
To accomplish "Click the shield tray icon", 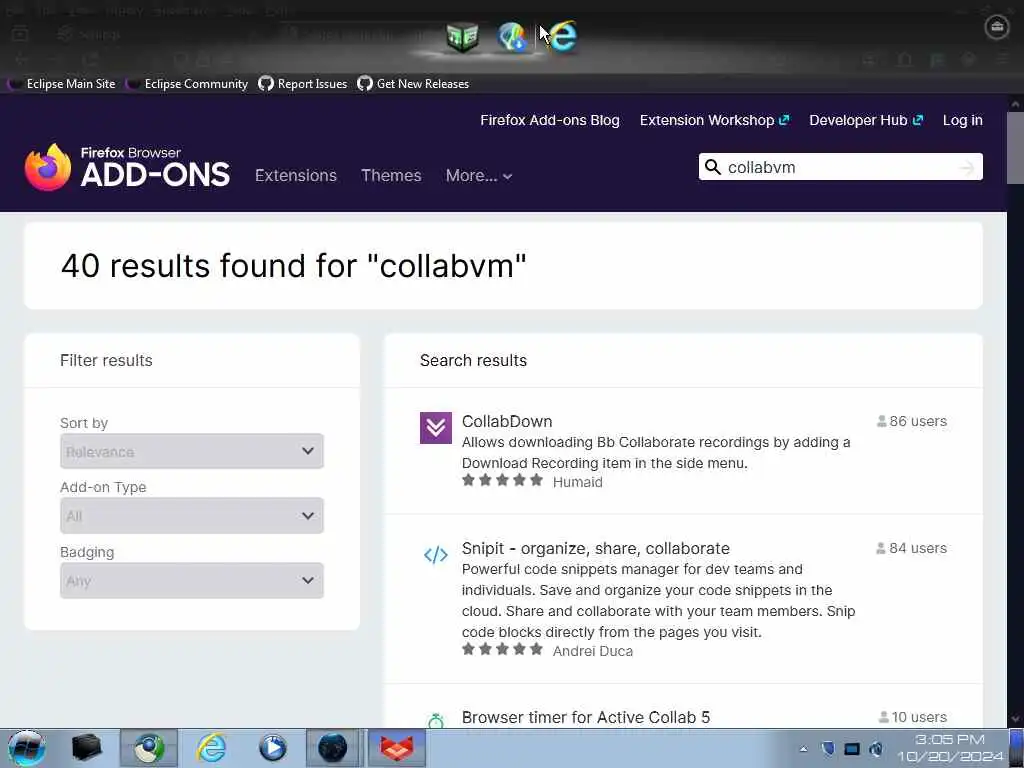I will click(827, 748).
